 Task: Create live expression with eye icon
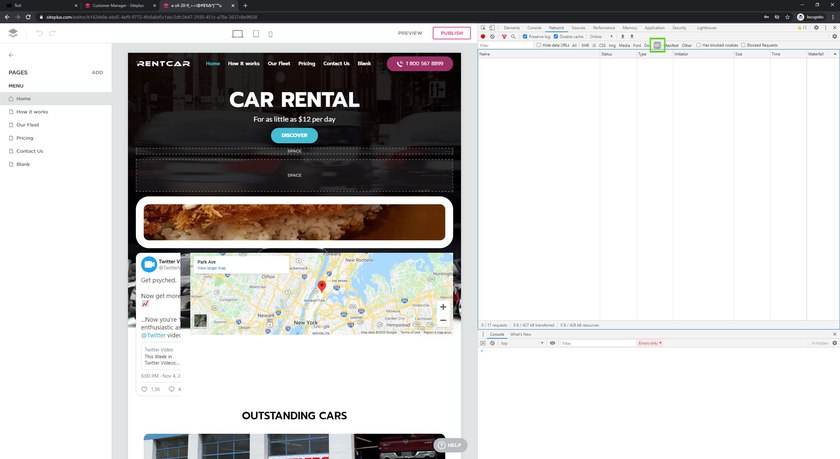(x=552, y=343)
